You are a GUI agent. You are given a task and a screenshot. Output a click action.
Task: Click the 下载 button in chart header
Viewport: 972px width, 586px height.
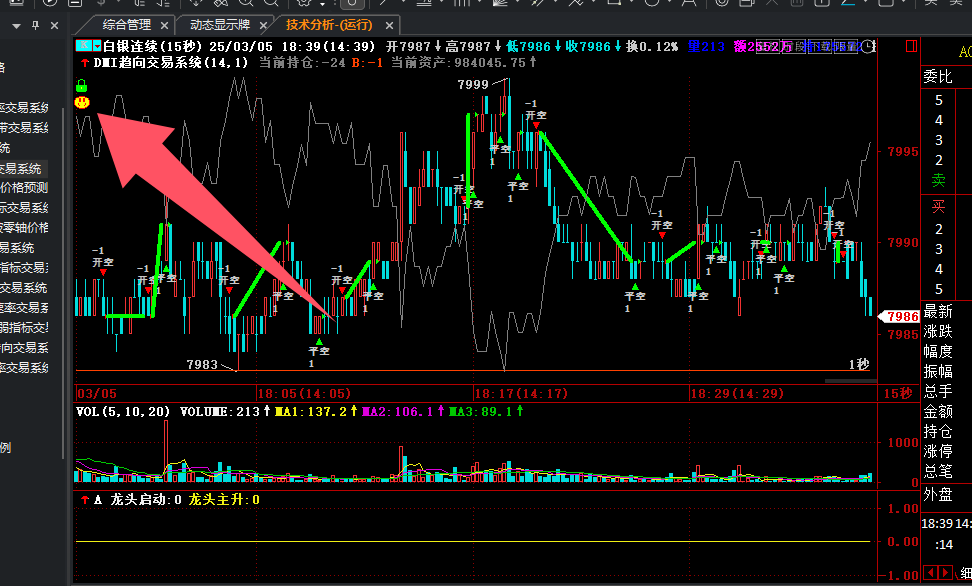tap(820, 46)
